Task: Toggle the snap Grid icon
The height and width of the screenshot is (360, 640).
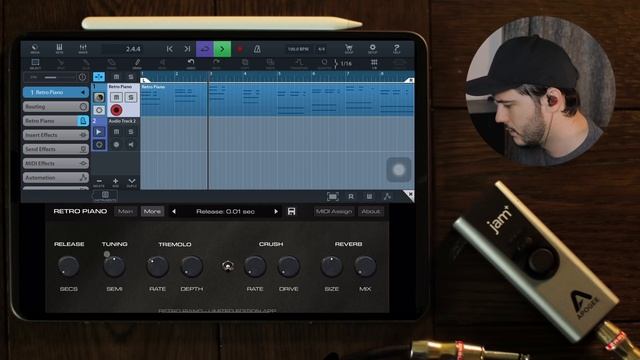Action: [x=374, y=63]
